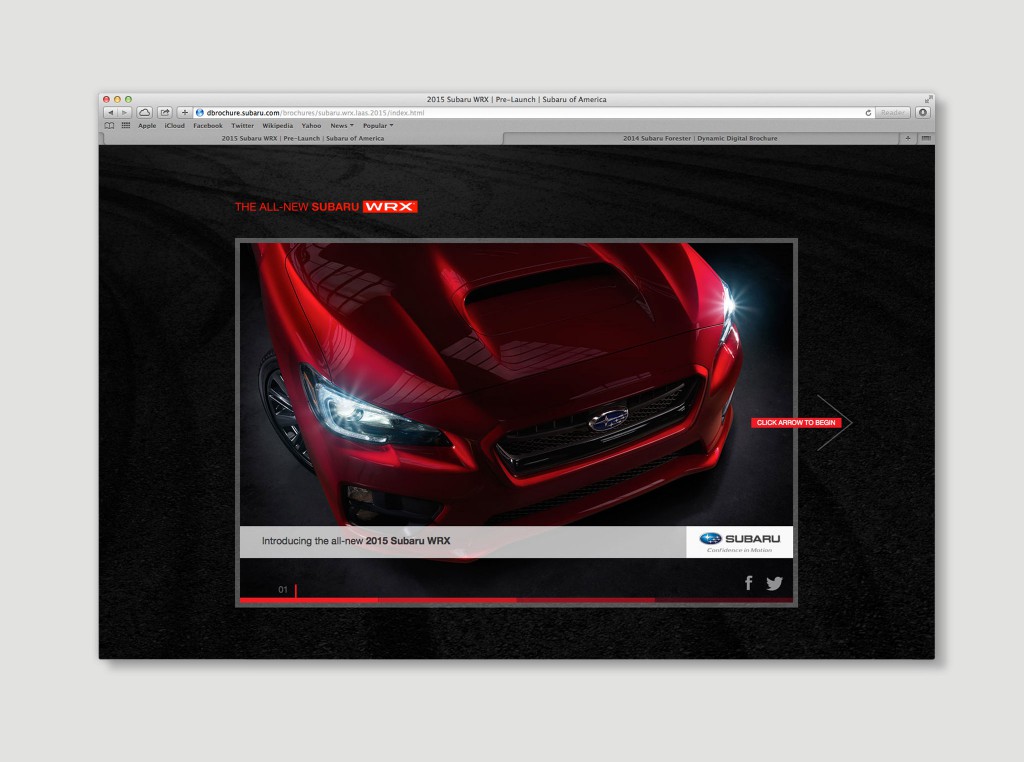This screenshot has width=1024, height=762.
Task: Click the red WRX badge logo
Action: pos(390,206)
